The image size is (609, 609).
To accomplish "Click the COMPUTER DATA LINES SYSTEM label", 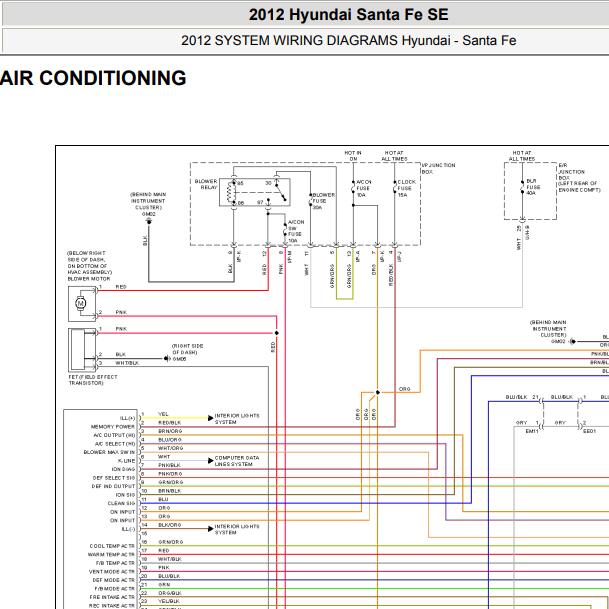I will tap(237, 461).
